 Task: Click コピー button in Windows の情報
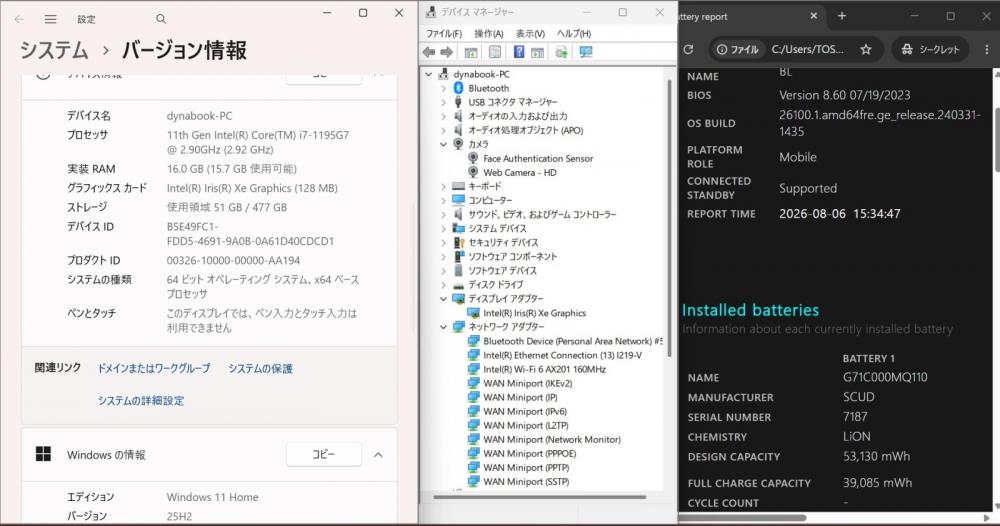[323, 454]
